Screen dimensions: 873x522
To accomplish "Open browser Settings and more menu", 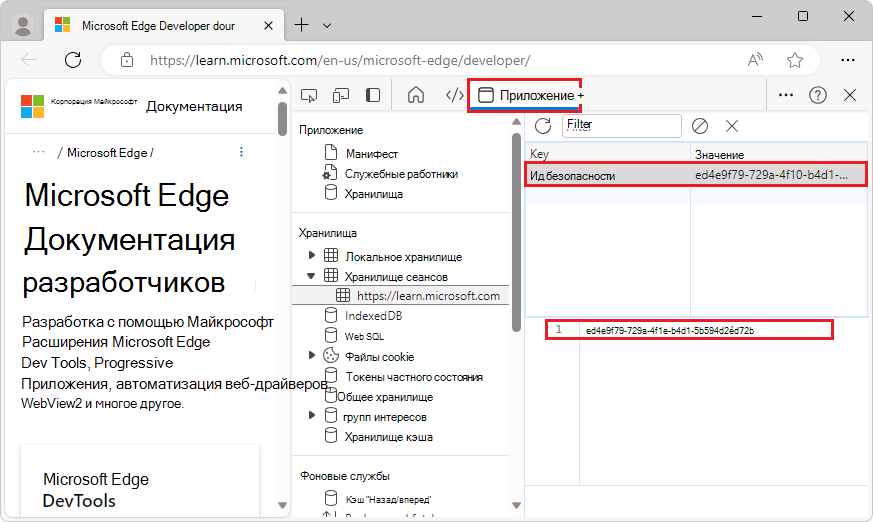I will 847,60.
